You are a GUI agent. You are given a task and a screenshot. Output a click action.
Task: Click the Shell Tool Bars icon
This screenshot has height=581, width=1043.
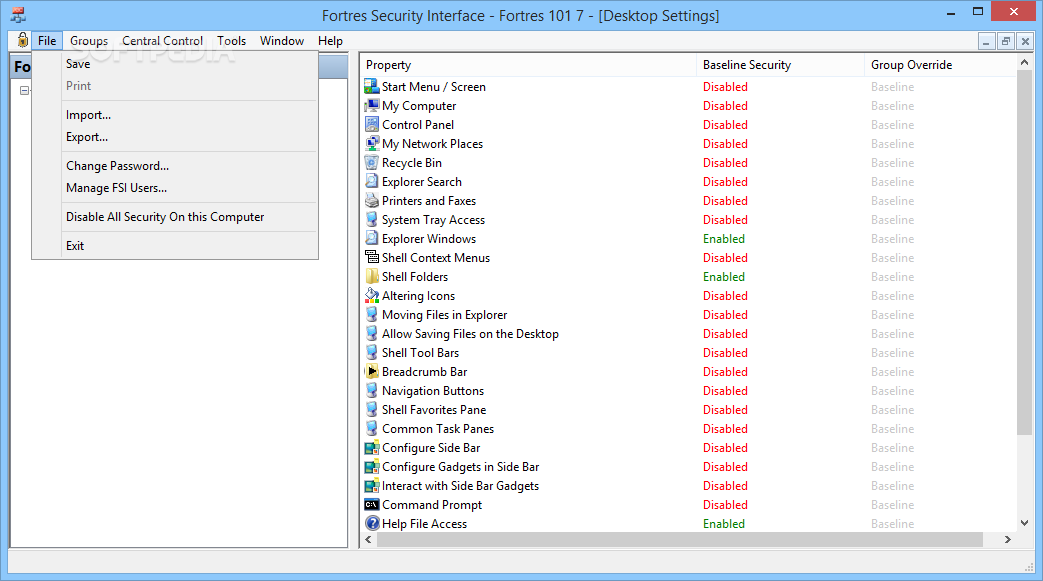(372, 353)
